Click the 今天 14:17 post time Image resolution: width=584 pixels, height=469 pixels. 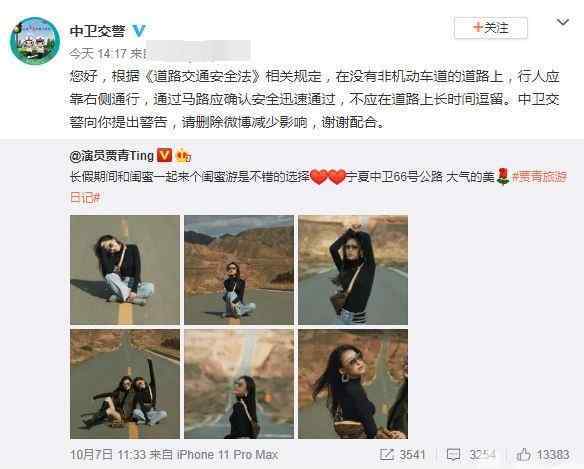(x=98, y=54)
